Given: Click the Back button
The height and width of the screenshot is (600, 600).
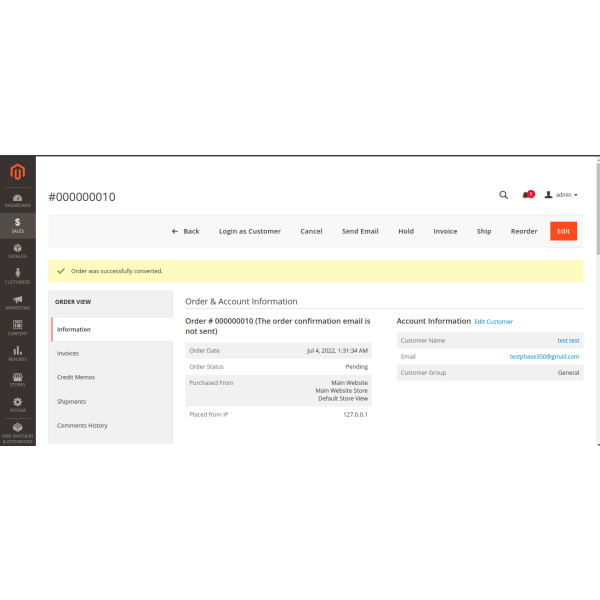Looking at the screenshot, I should coord(186,231).
